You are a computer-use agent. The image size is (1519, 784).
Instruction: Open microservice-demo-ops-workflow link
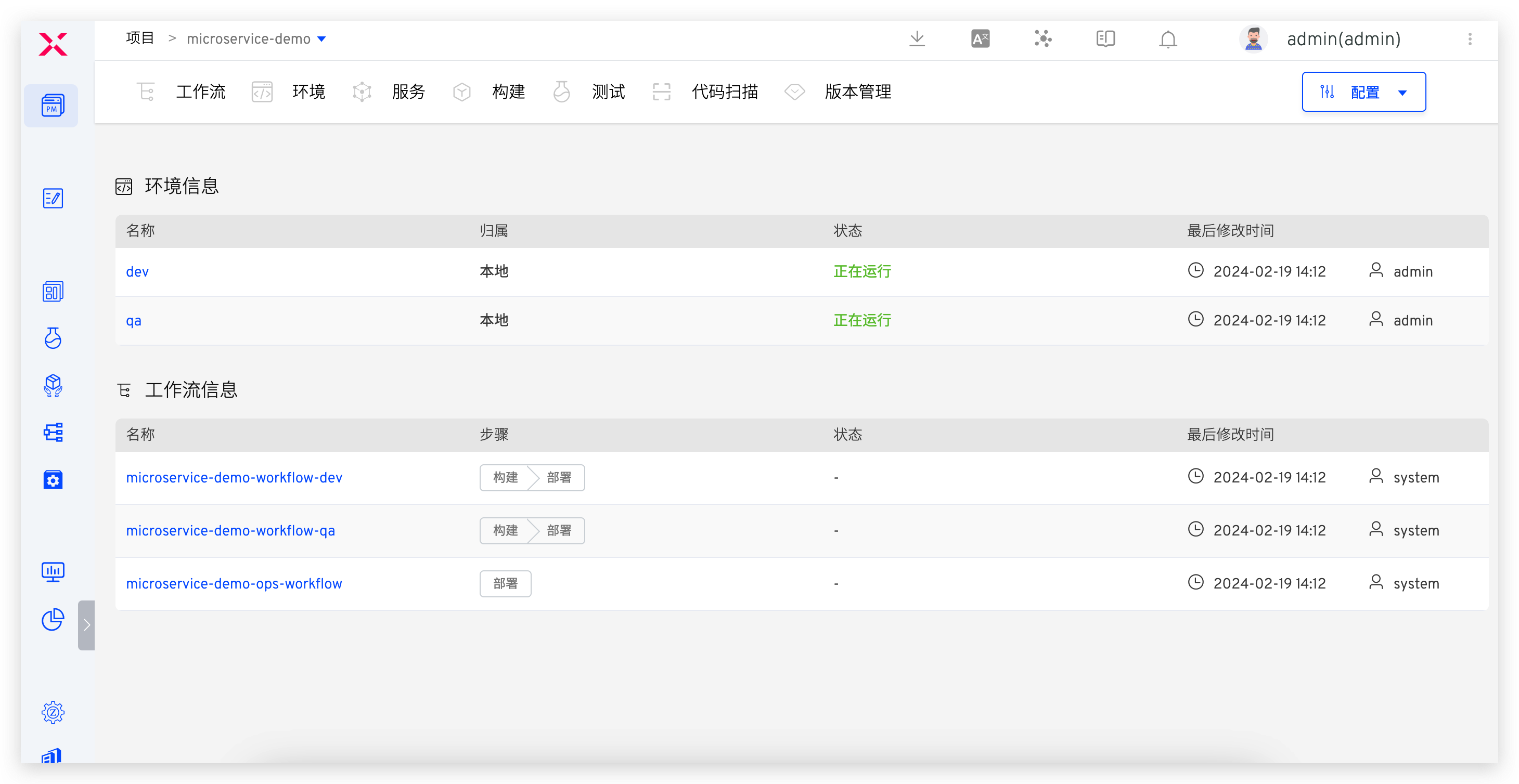234,583
